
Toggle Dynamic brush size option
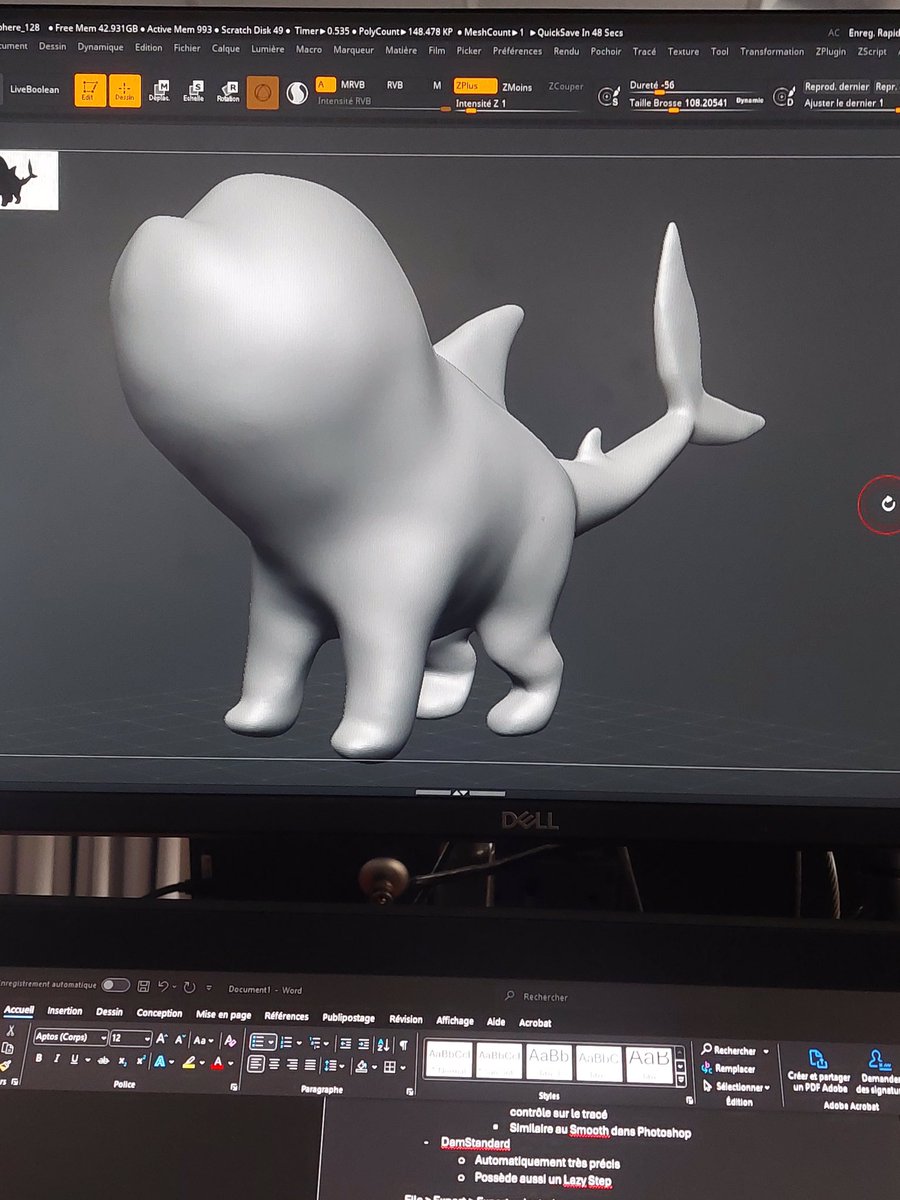748,101
